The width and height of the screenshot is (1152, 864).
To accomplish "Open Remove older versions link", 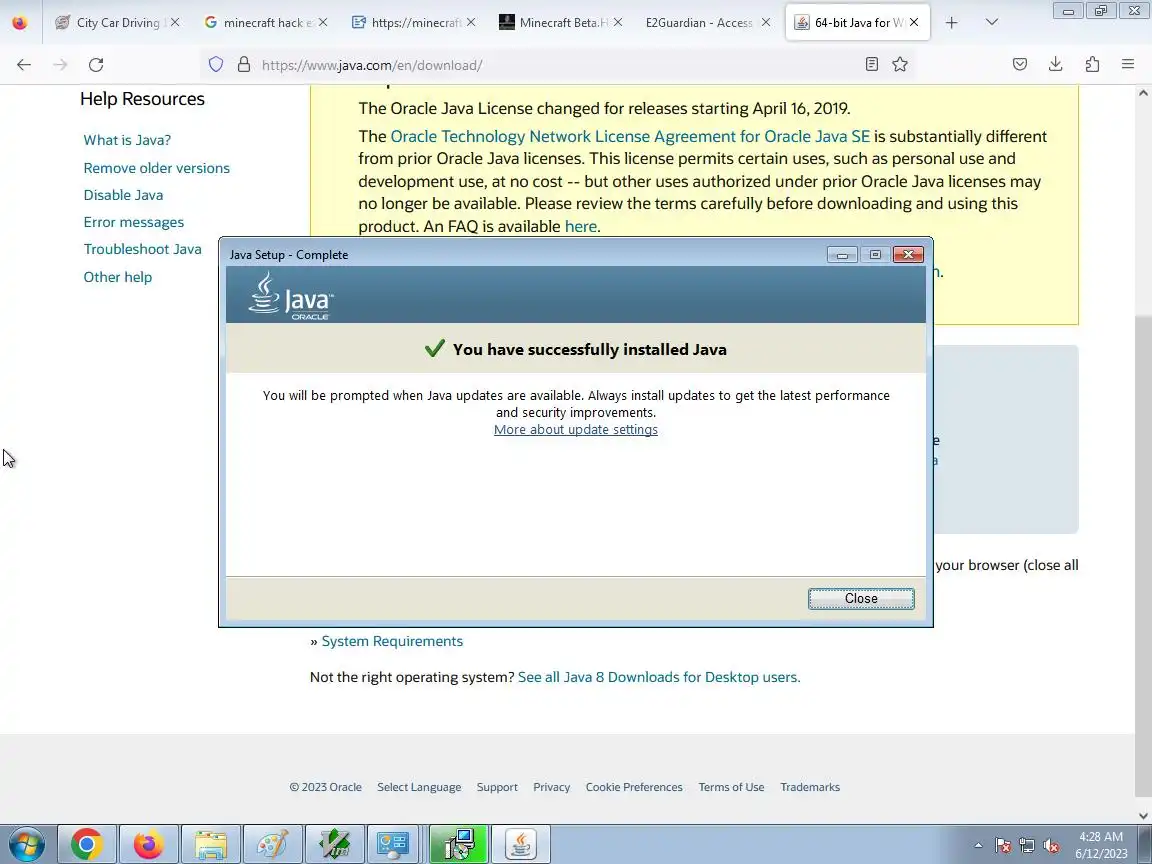I will [x=156, y=168].
